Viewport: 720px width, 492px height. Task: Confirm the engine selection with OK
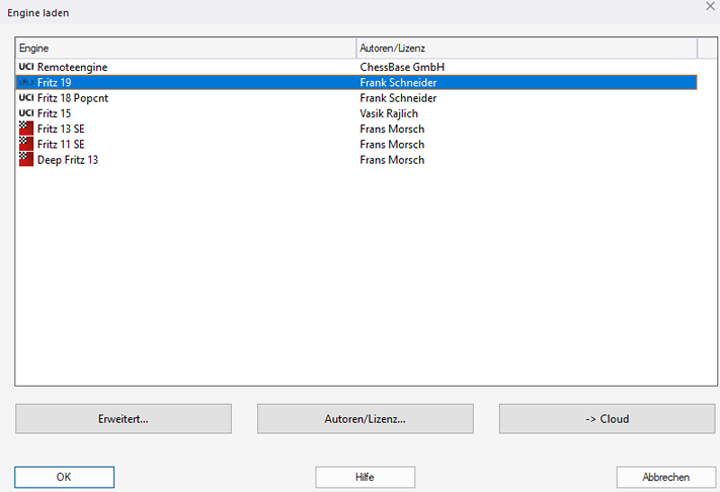click(x=64, y=477)
